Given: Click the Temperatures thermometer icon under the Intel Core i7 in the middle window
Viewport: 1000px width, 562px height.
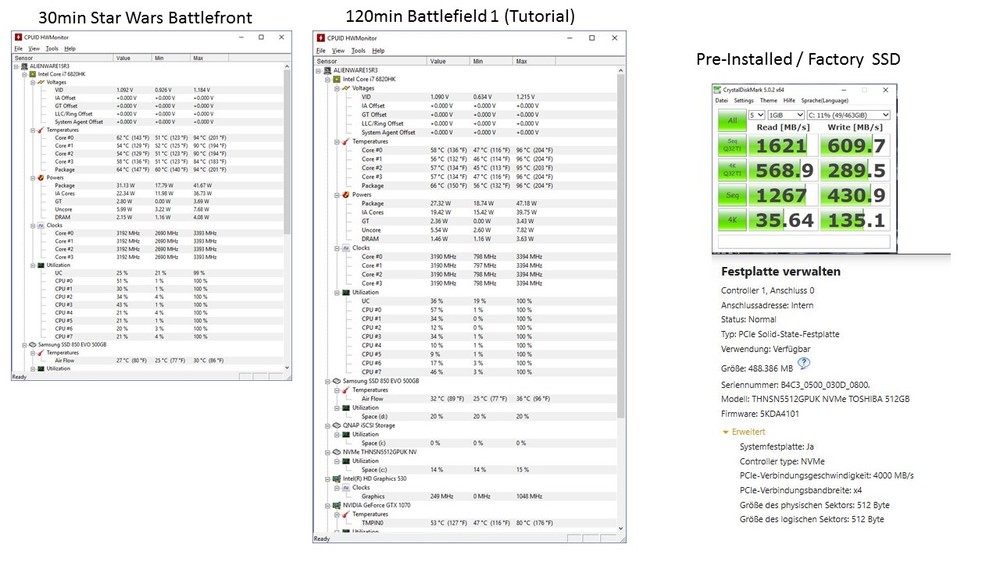Looking at the screenshot, I should click(343, 140).
